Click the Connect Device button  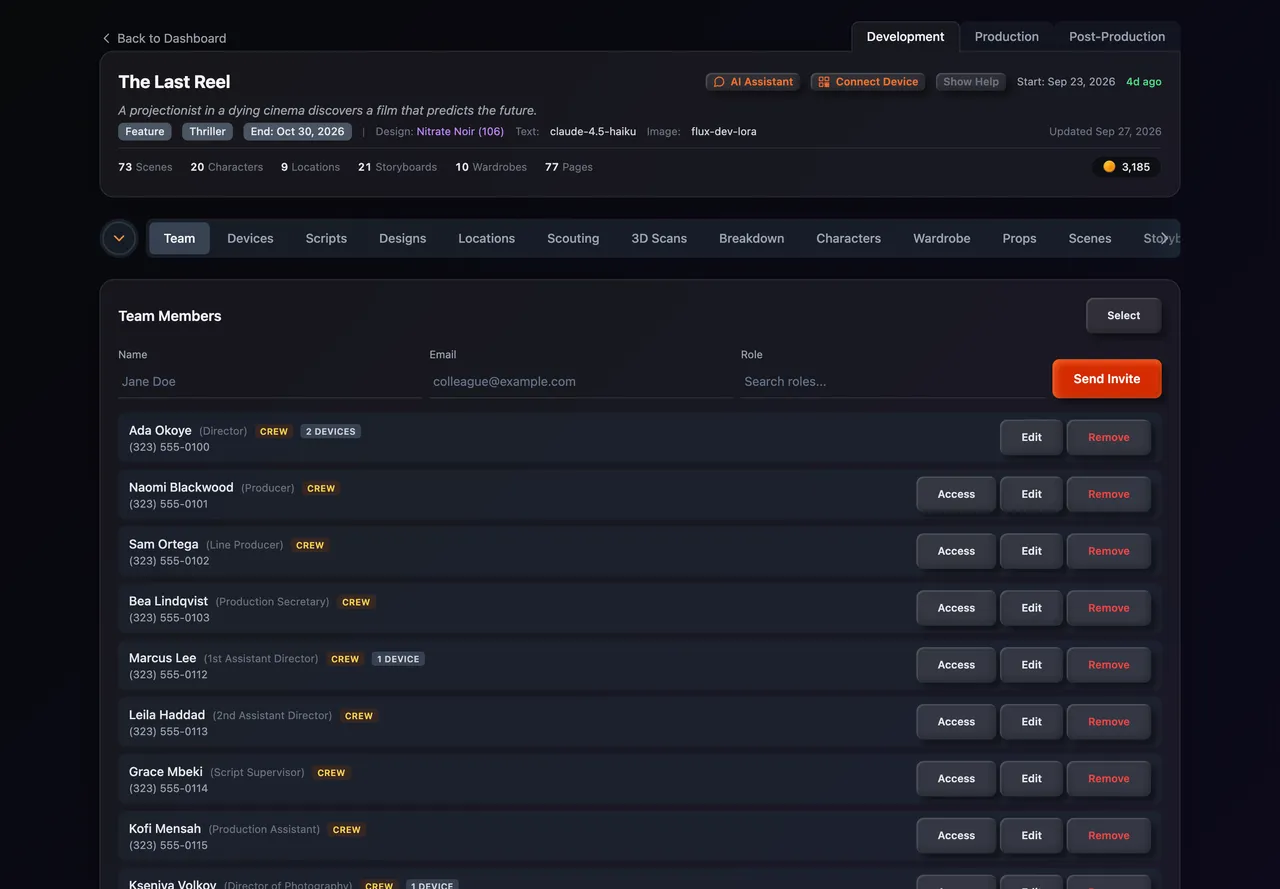(x=868, y=82)
